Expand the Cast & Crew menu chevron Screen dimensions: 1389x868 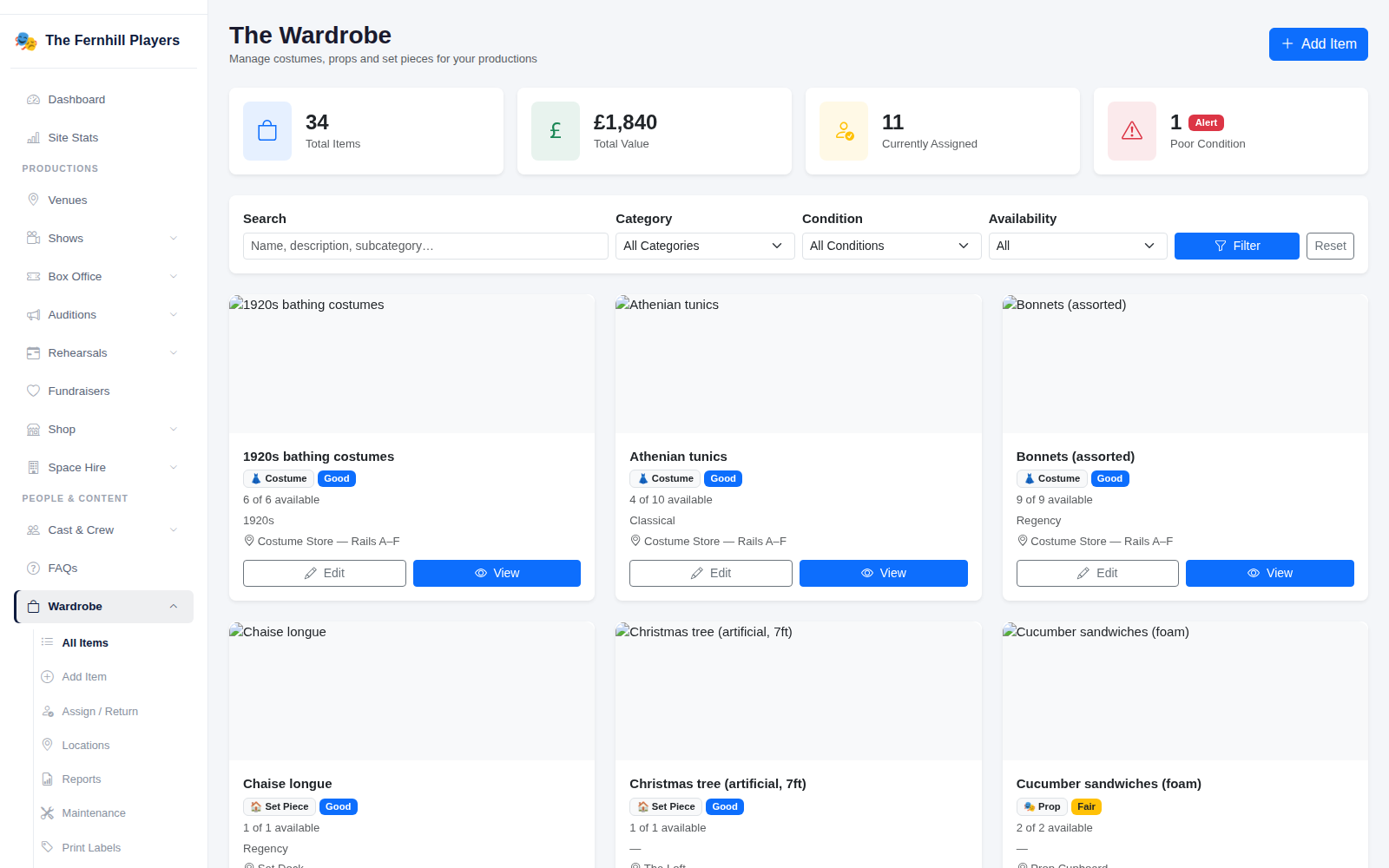tap(174, 530)
